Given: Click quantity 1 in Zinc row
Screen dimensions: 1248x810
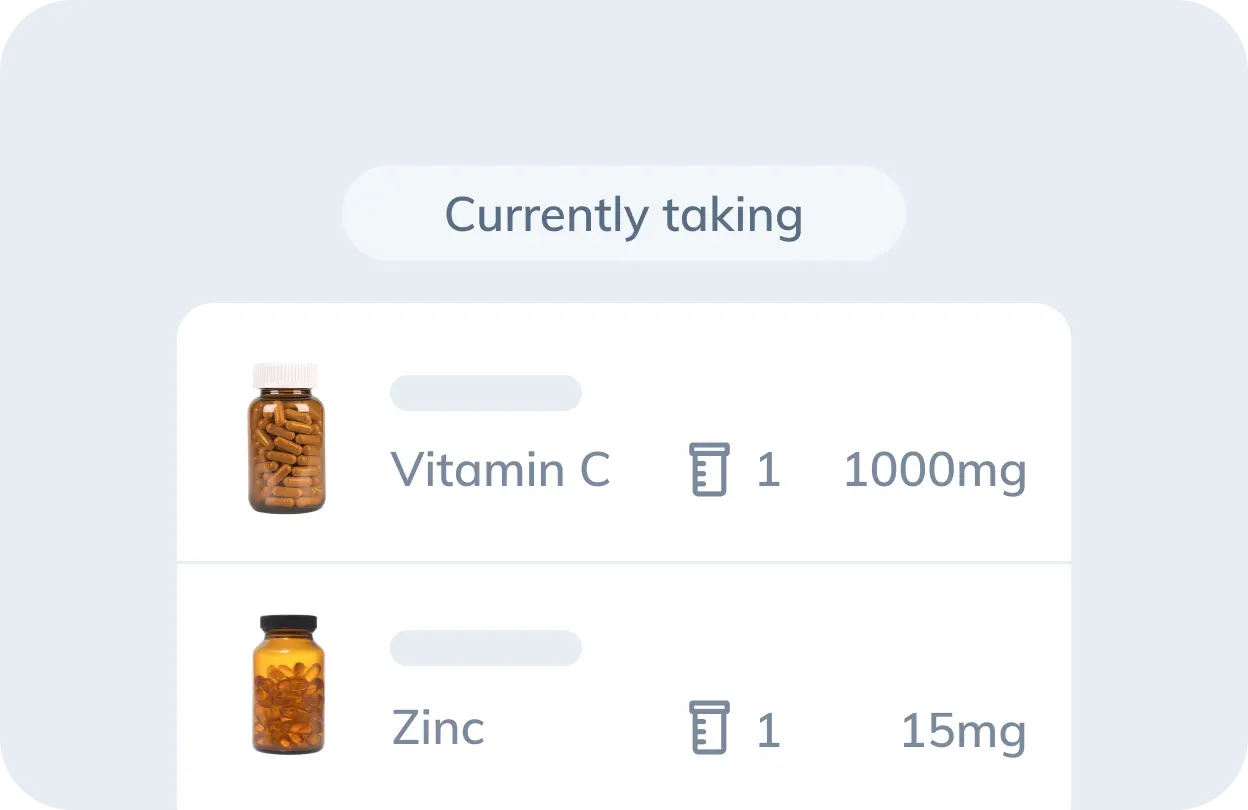Looking at the screenshot, I should [768, 729].
